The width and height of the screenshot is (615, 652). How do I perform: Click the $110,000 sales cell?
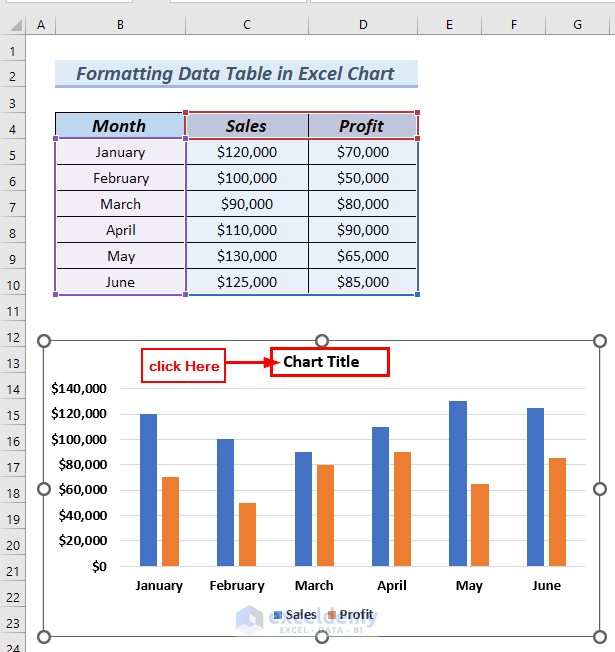247,230
